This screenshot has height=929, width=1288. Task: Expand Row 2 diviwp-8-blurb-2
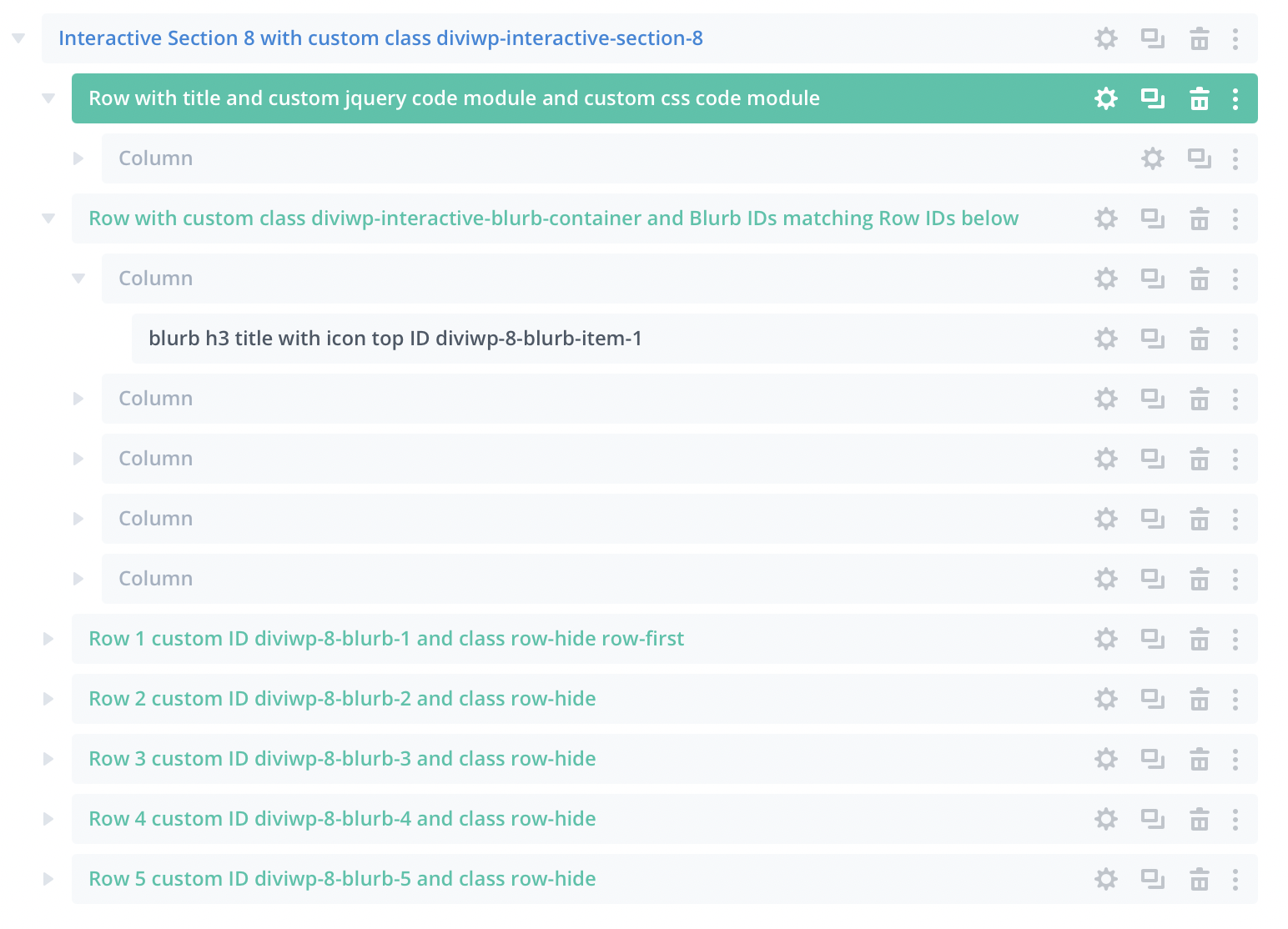pyautogui.click(x=48, y=699)
